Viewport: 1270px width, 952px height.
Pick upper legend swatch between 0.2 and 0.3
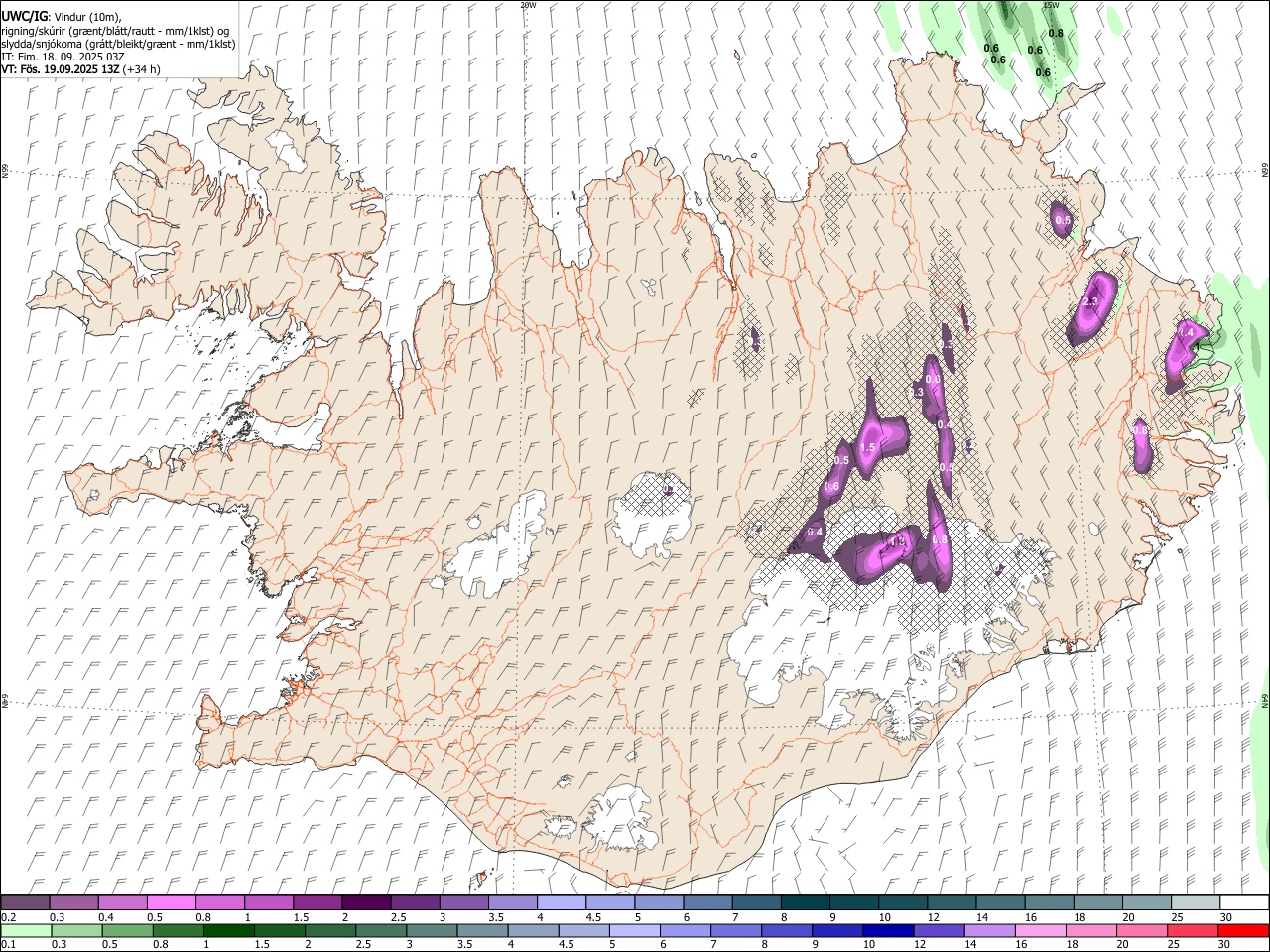tap(25, 902)
